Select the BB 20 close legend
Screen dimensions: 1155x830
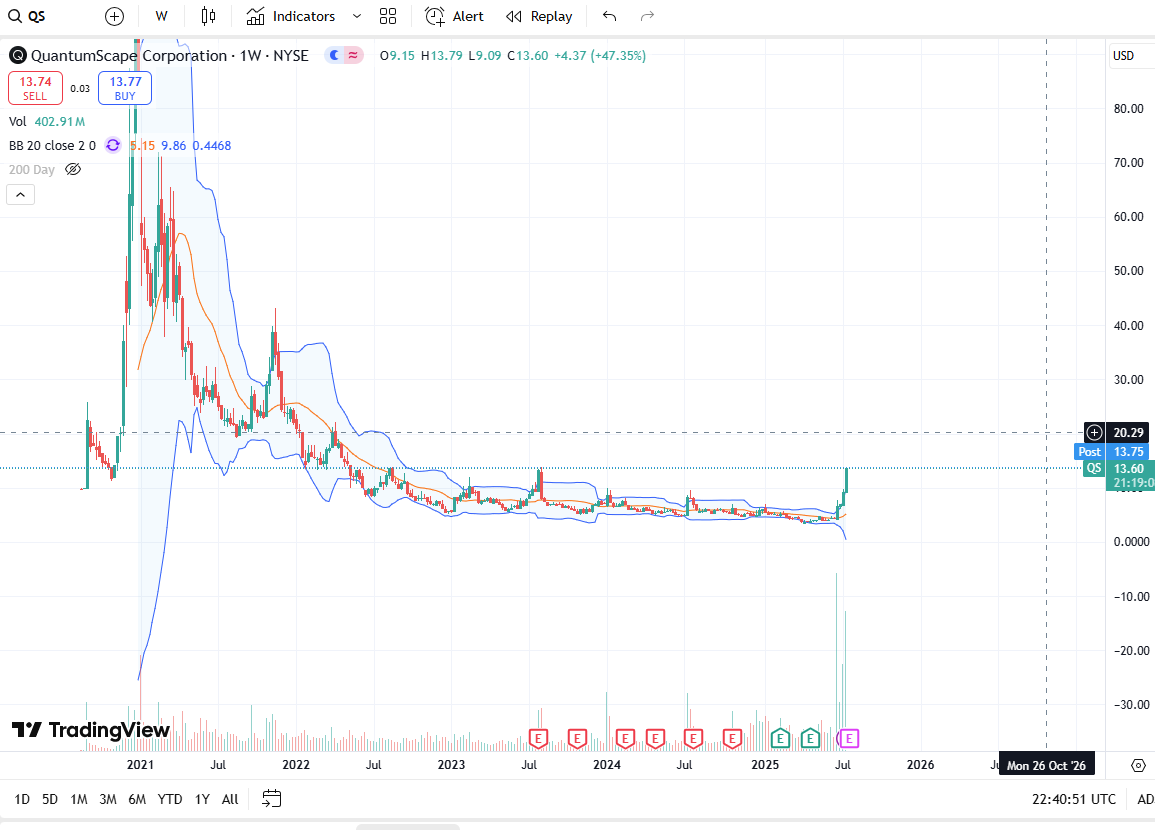pos(52,145)
